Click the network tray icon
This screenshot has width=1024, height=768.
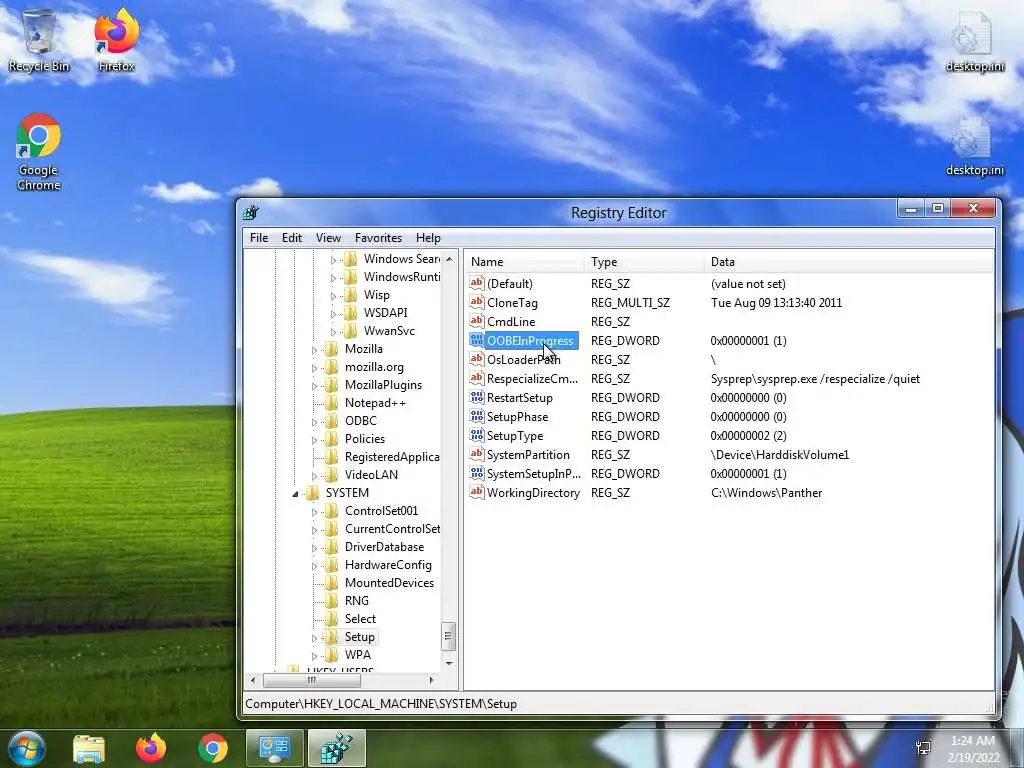point(923,748)
